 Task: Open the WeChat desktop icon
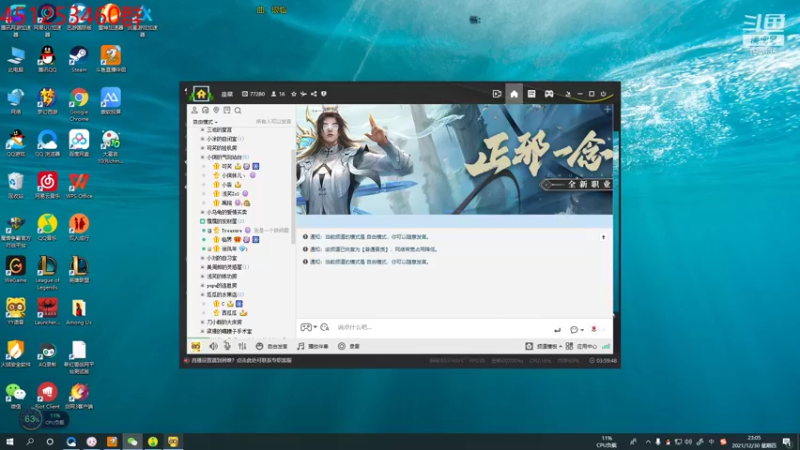[x=16, y=396]
